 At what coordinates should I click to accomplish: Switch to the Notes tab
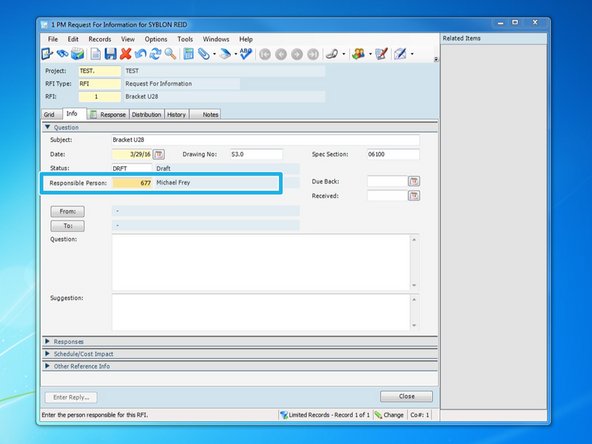coord(205,114)
